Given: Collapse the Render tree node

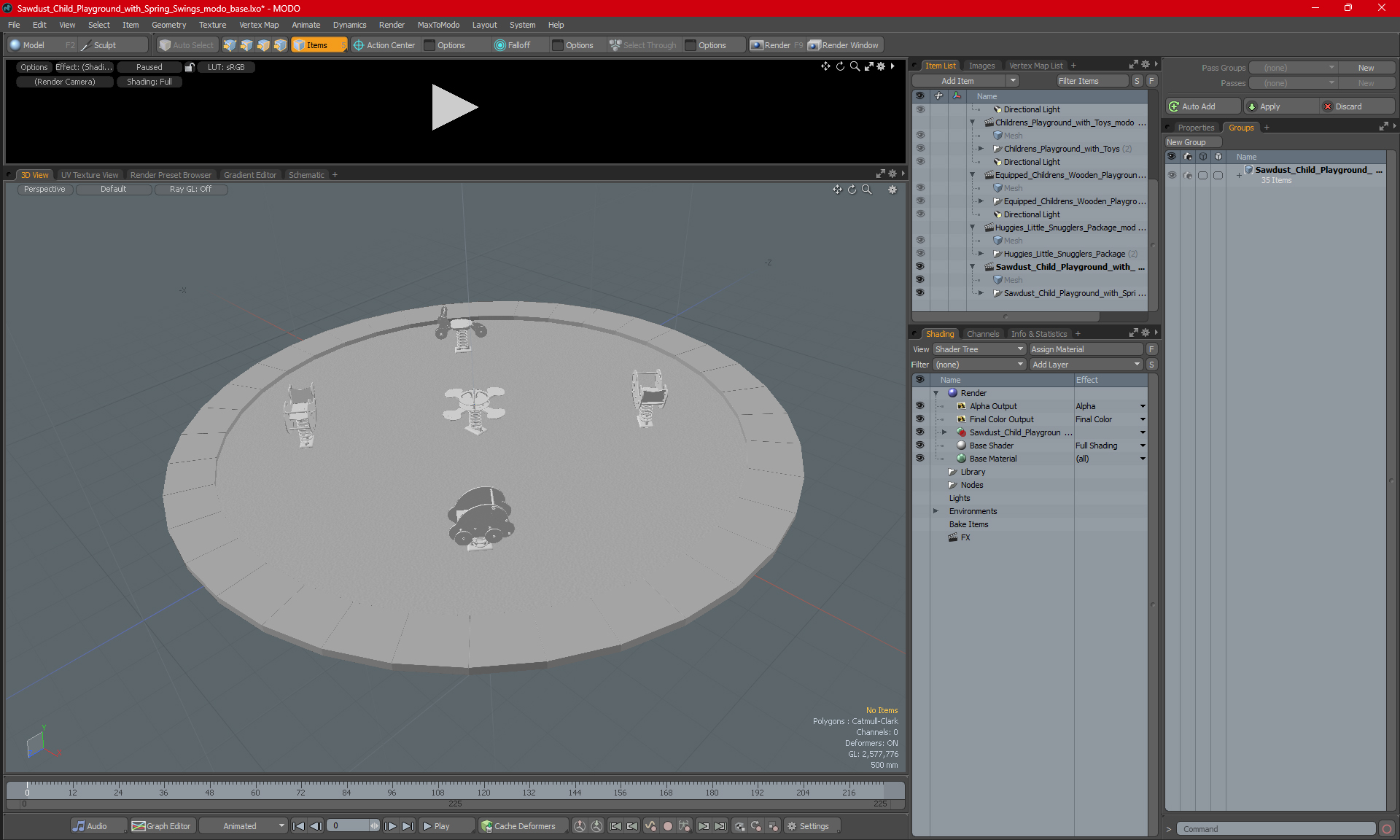Looking at the screenshot, I should (x=936, y=393).
